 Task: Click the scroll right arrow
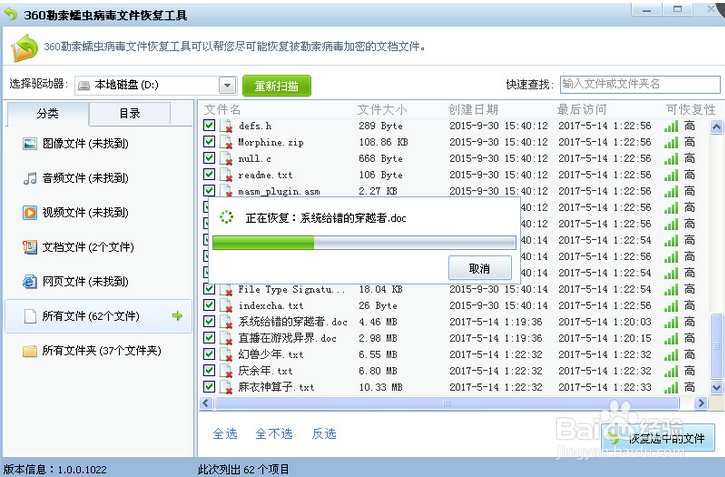pyautogui.click(x=701, y=403)
